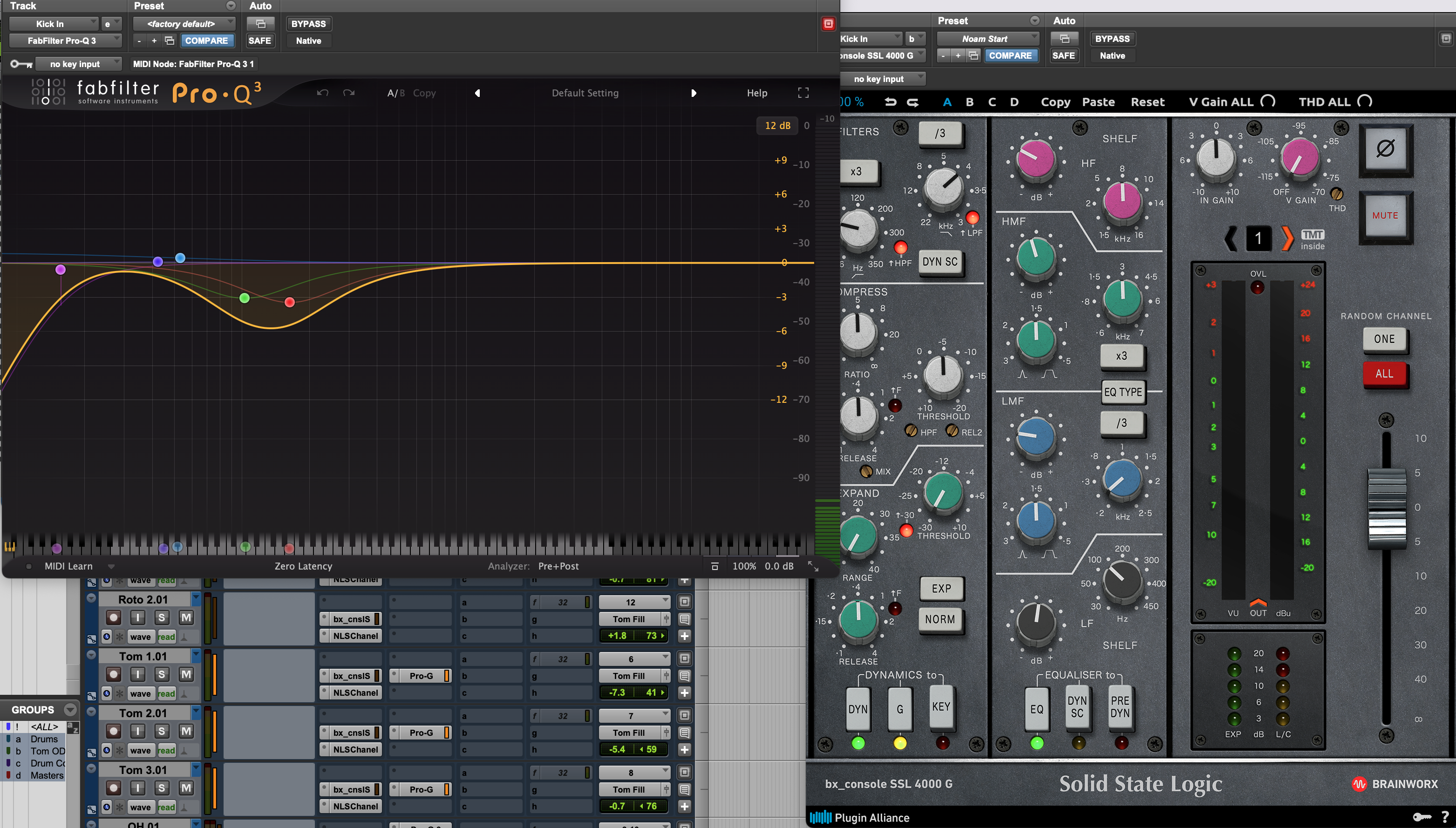Select settings C in bx_console
Viewport: 1456px width, 828px height.
click(992, 102)
